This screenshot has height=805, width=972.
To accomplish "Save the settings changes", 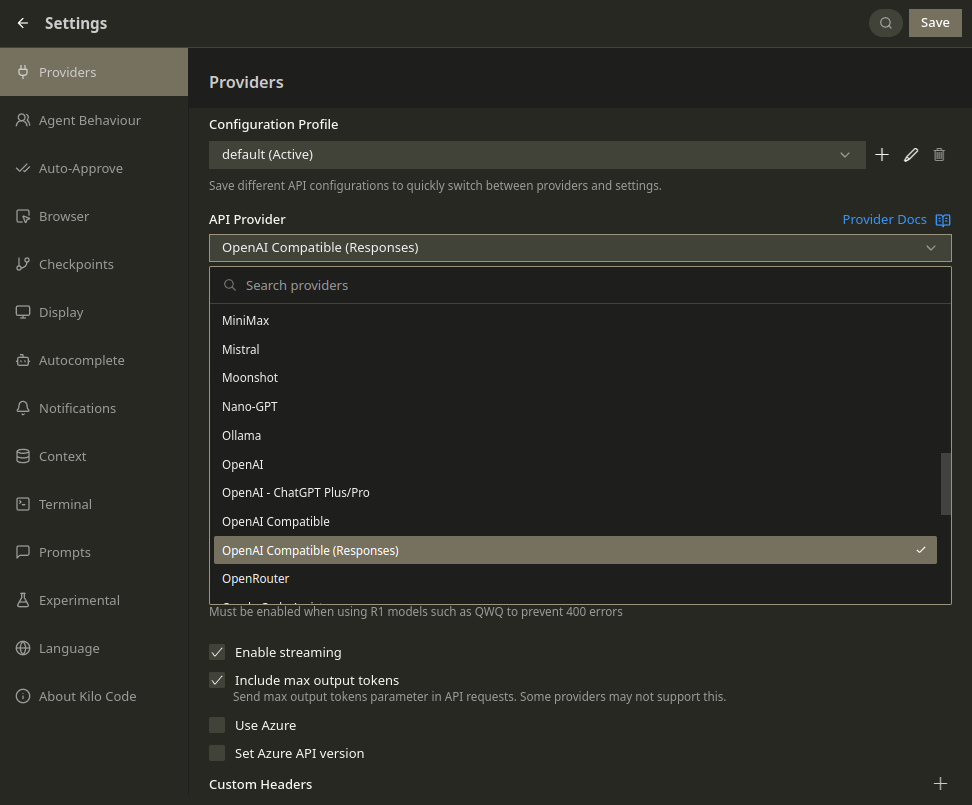I will point(935,23).
